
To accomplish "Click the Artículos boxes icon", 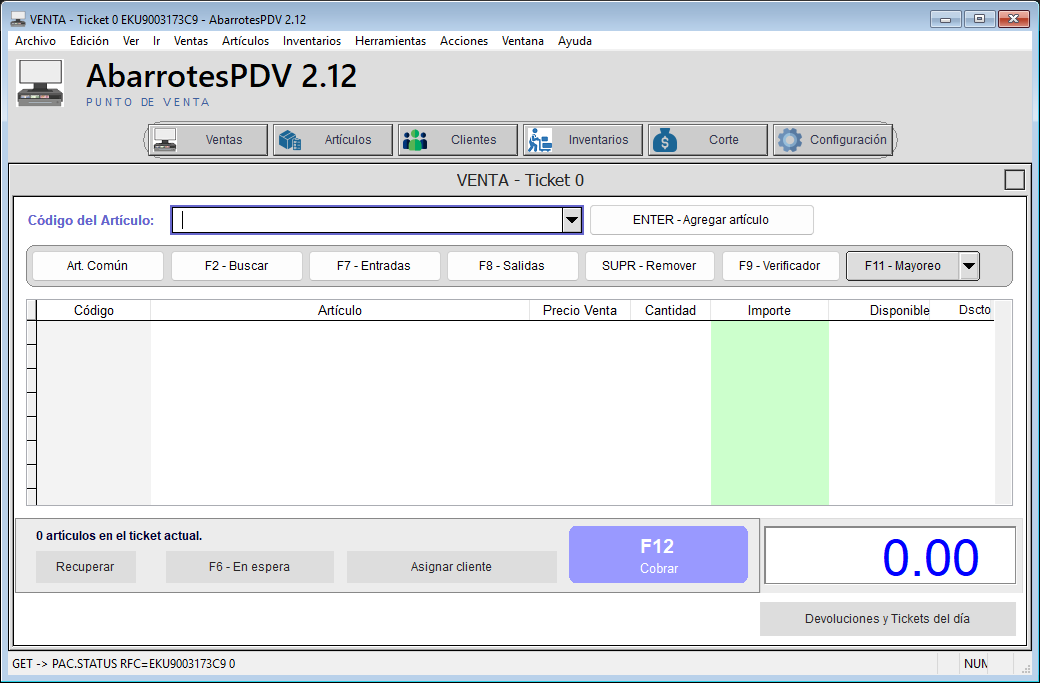I will pyautogui.click(x=290, y=140).
